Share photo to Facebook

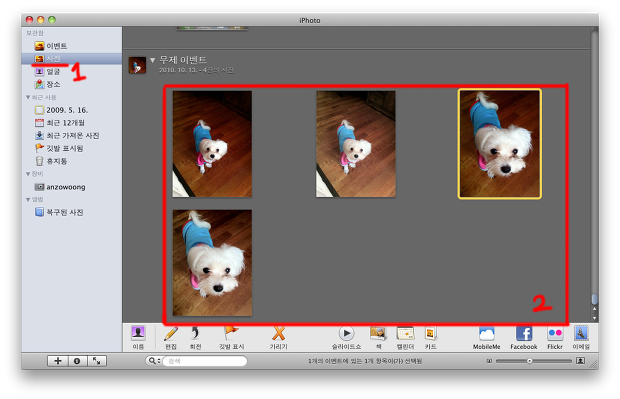coord(524,338)
